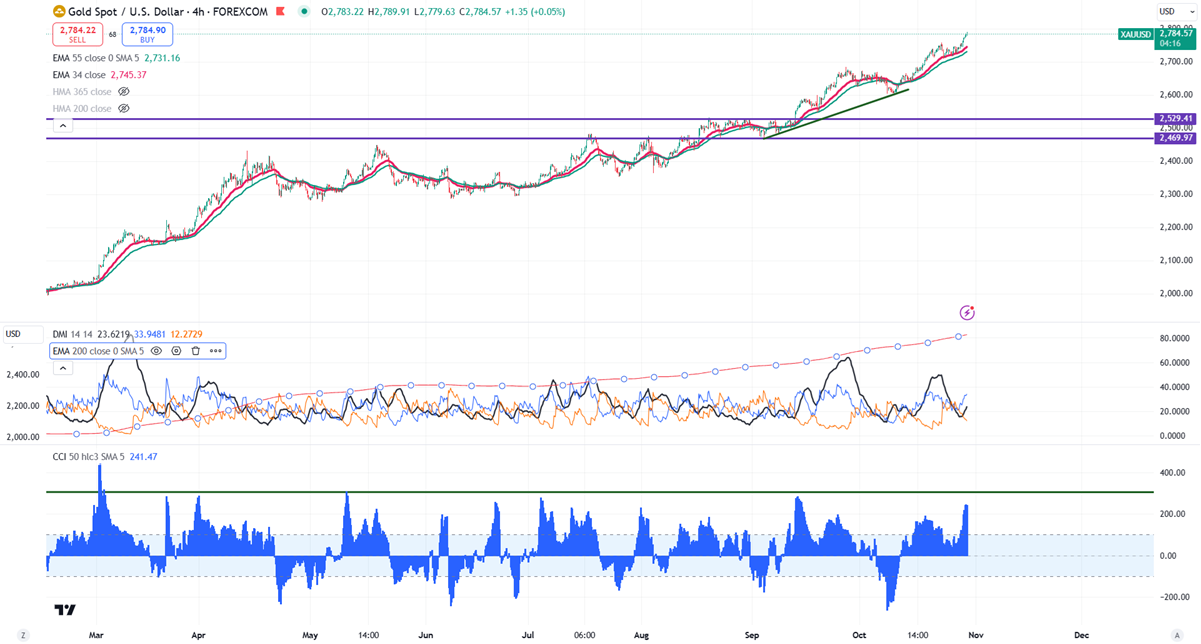Show the hidden HMA 365 indicator
The width and height of the screenshot is (1201, 644).
(x=124, y=91)
